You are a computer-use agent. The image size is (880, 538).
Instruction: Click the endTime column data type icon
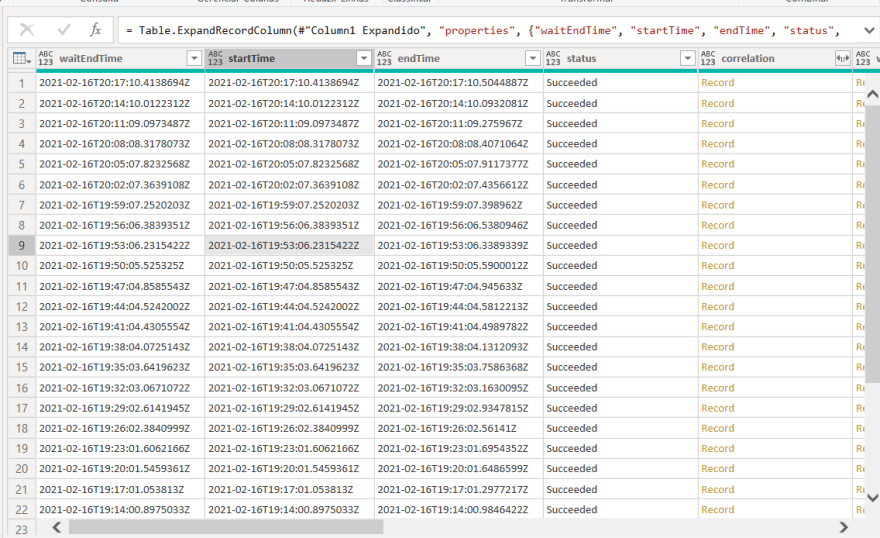click(385, 59)
